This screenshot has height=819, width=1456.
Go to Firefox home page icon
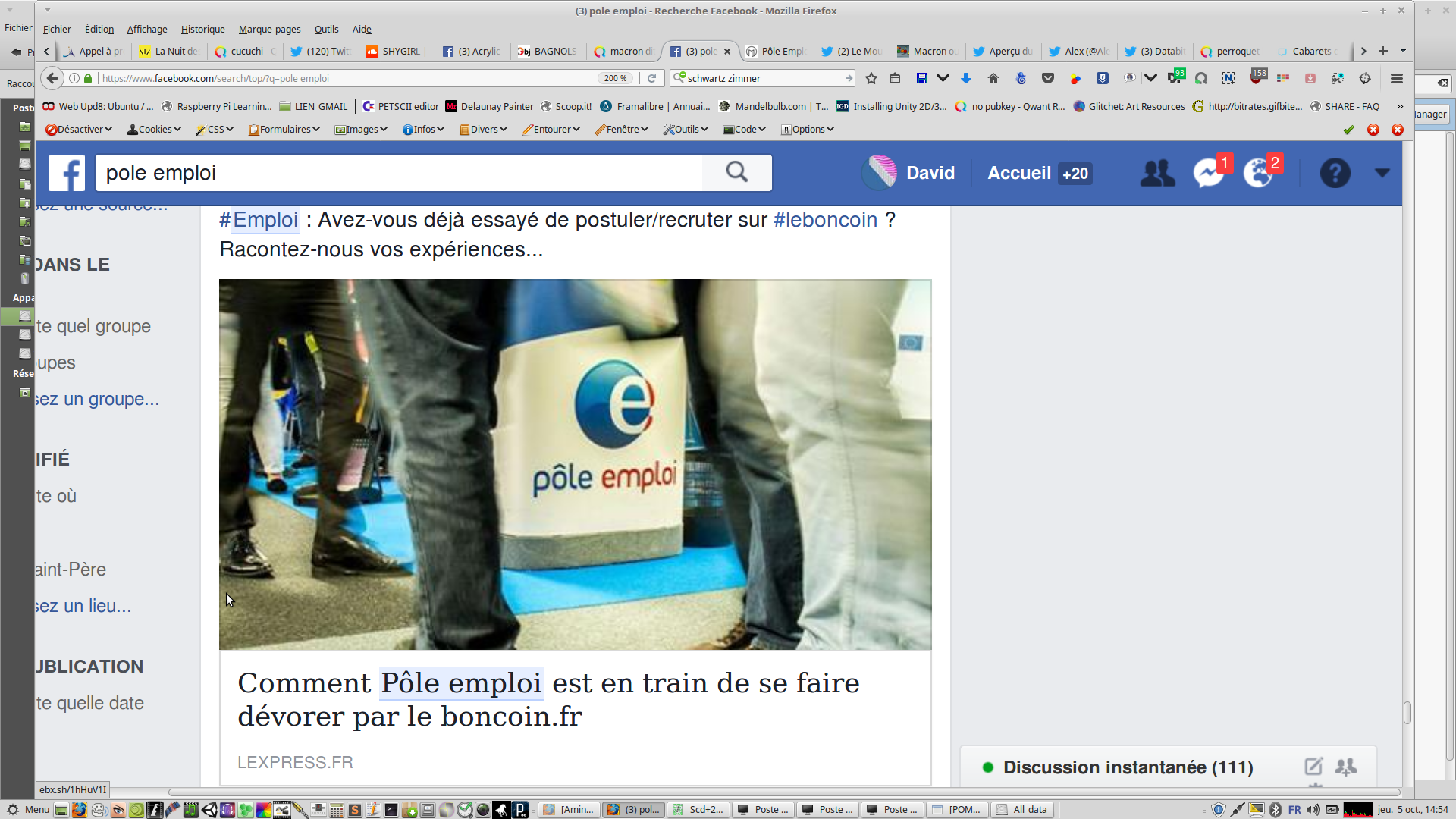993,78
